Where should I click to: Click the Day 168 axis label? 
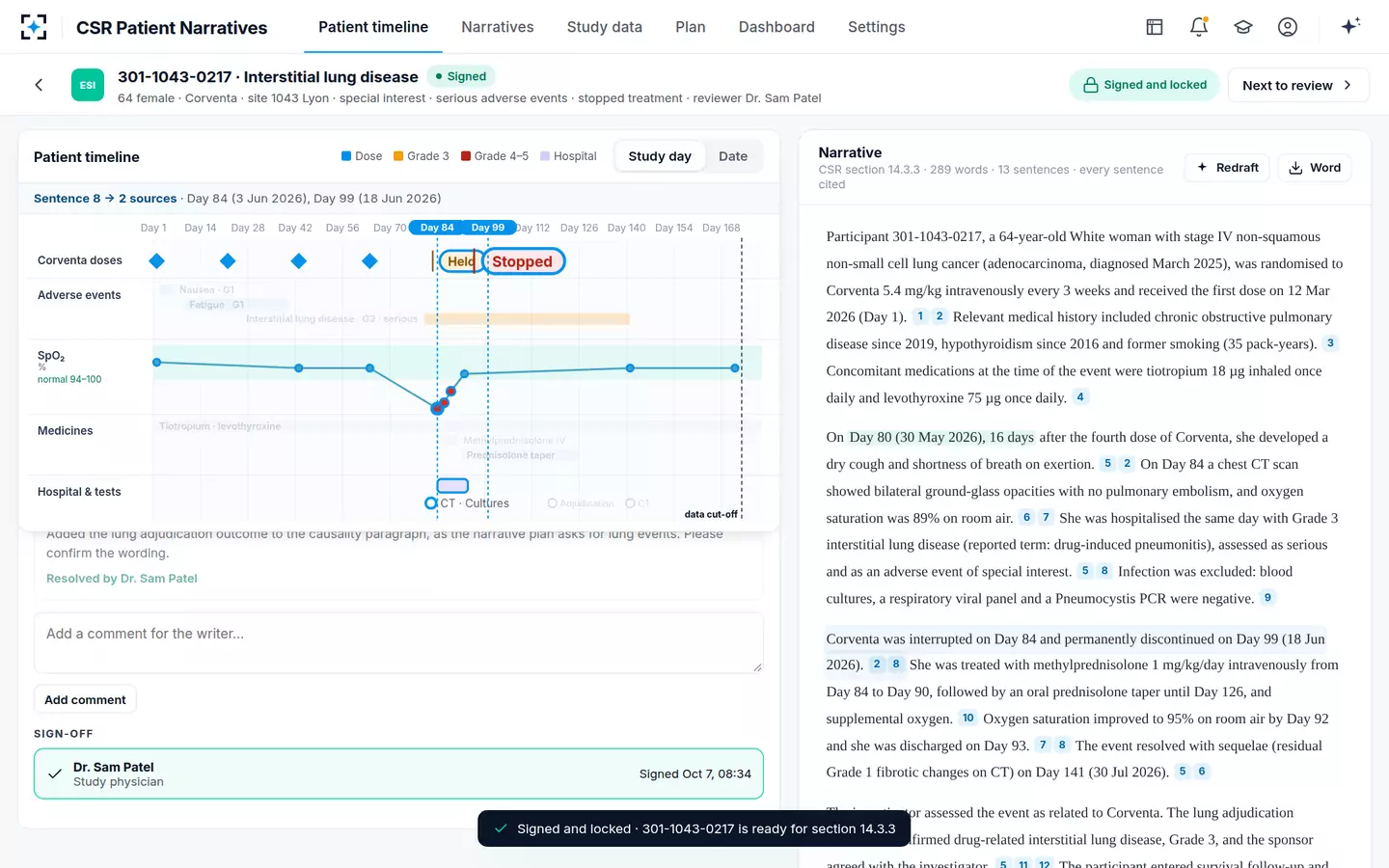coord(721,229)
